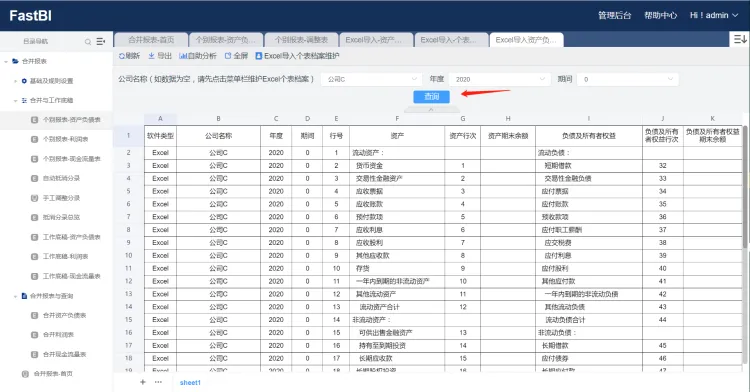750x392 pixels.
Task: Open the 期间 period dropdown
Action: [628, 79]
